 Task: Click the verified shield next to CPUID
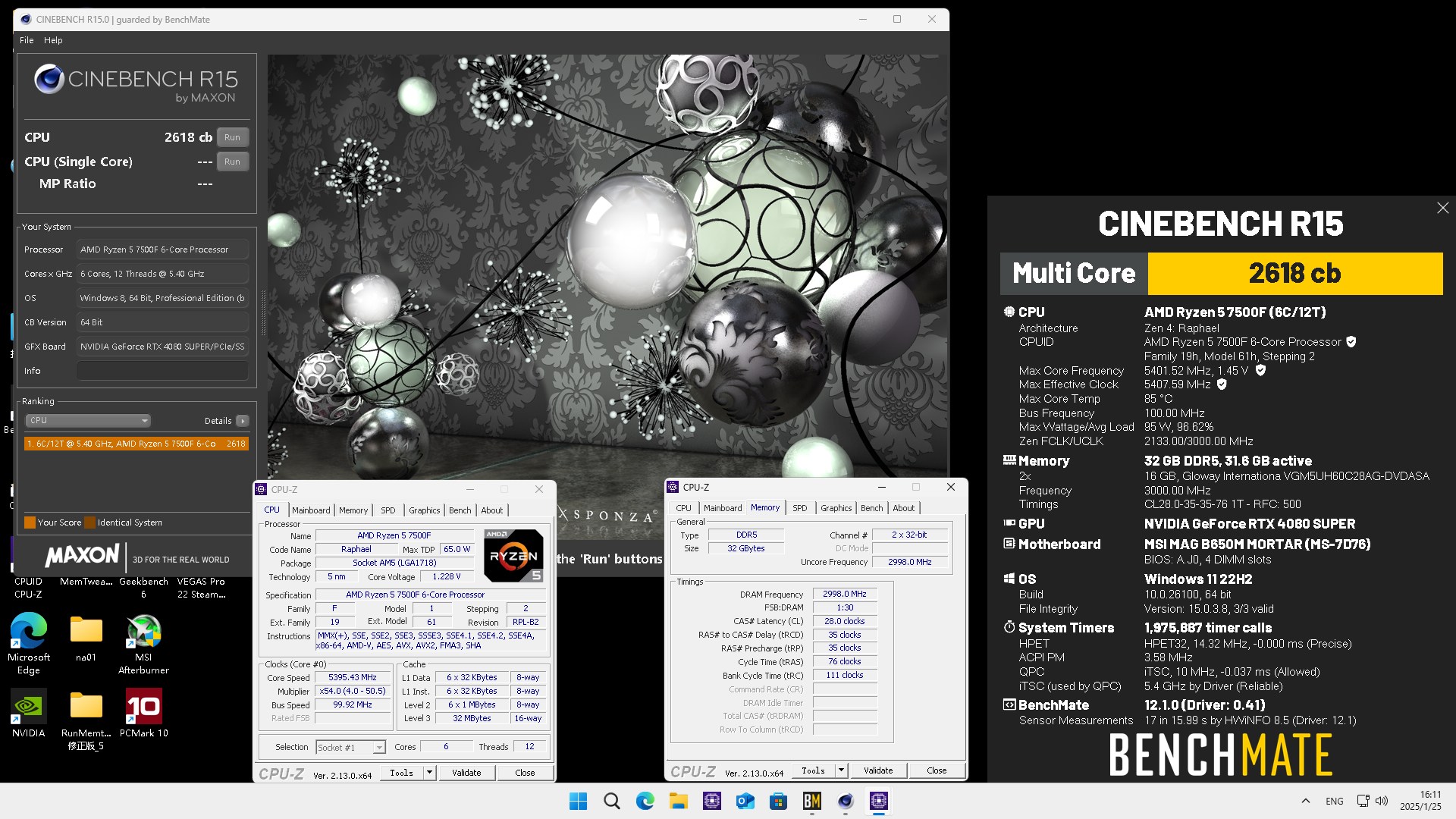tap(1351, 342)
